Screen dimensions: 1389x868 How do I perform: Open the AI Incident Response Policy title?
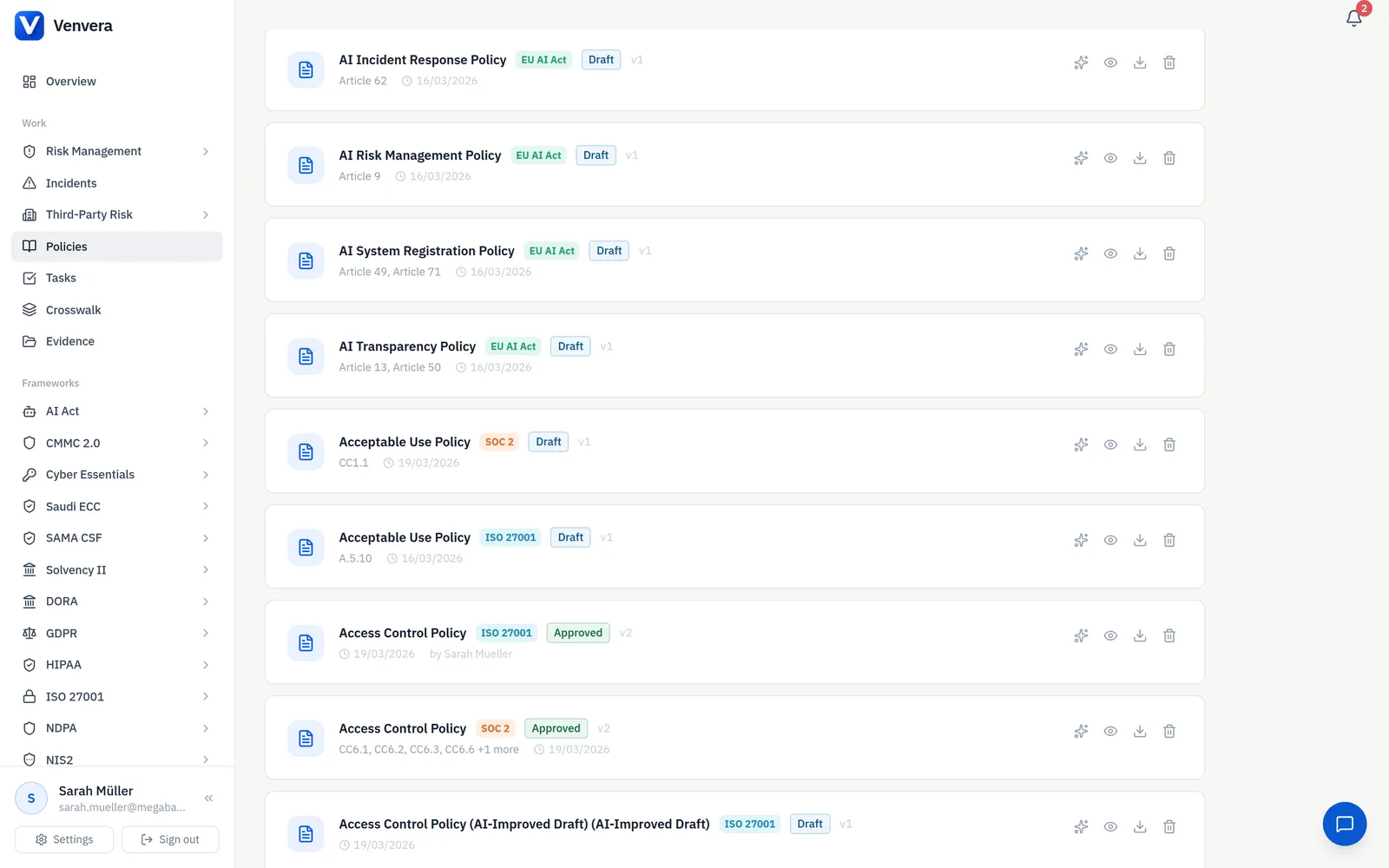tap(422, 60)
